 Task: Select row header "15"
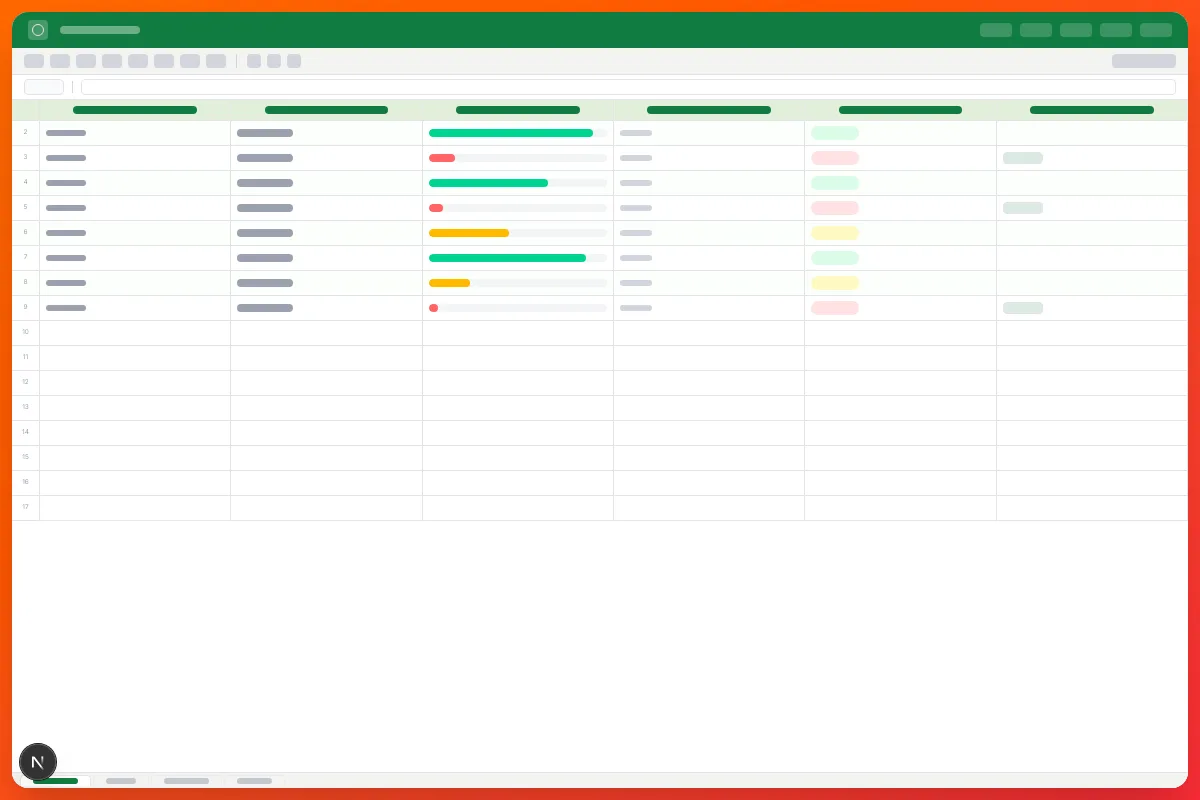(26, 458)
